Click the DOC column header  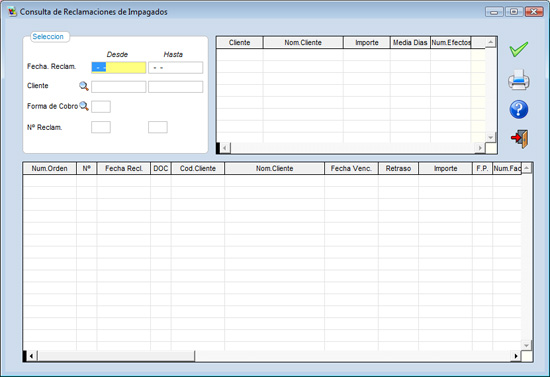(161, 168)
